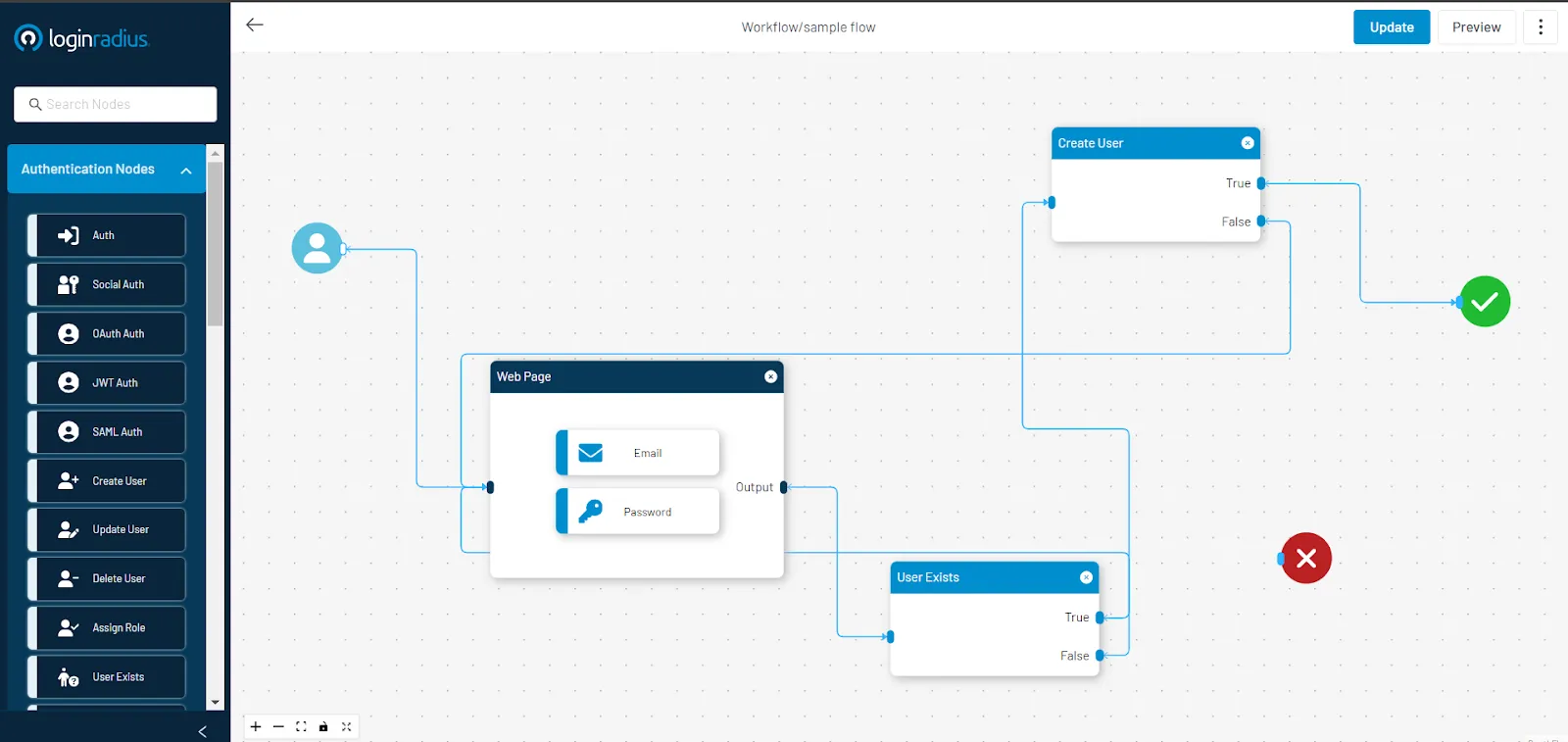Click the fit view icon
Screen dimensions: 1568x742
point(301,726)
